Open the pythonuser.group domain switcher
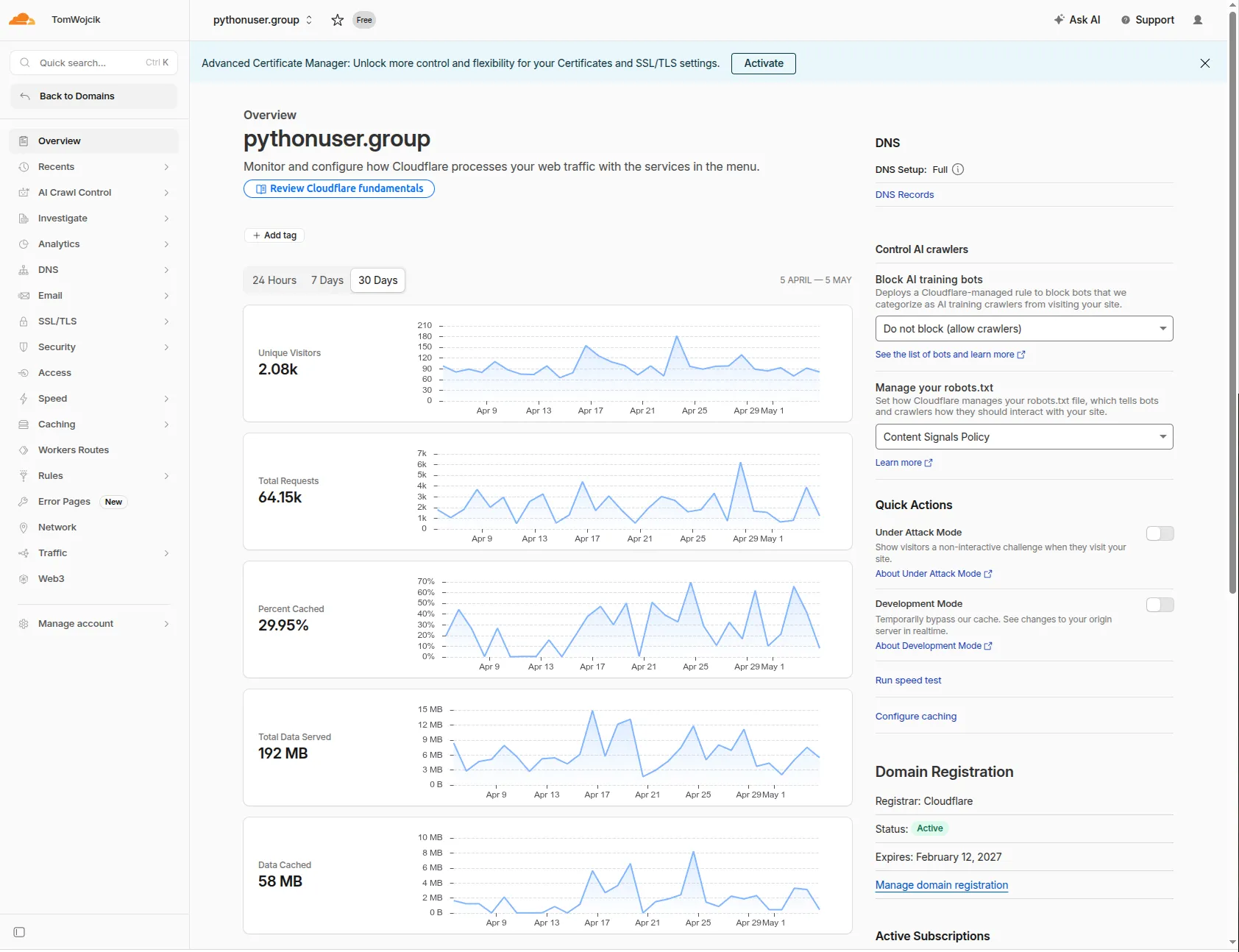The height and width of the screenshot is (952, 1239). coord(263,20)
